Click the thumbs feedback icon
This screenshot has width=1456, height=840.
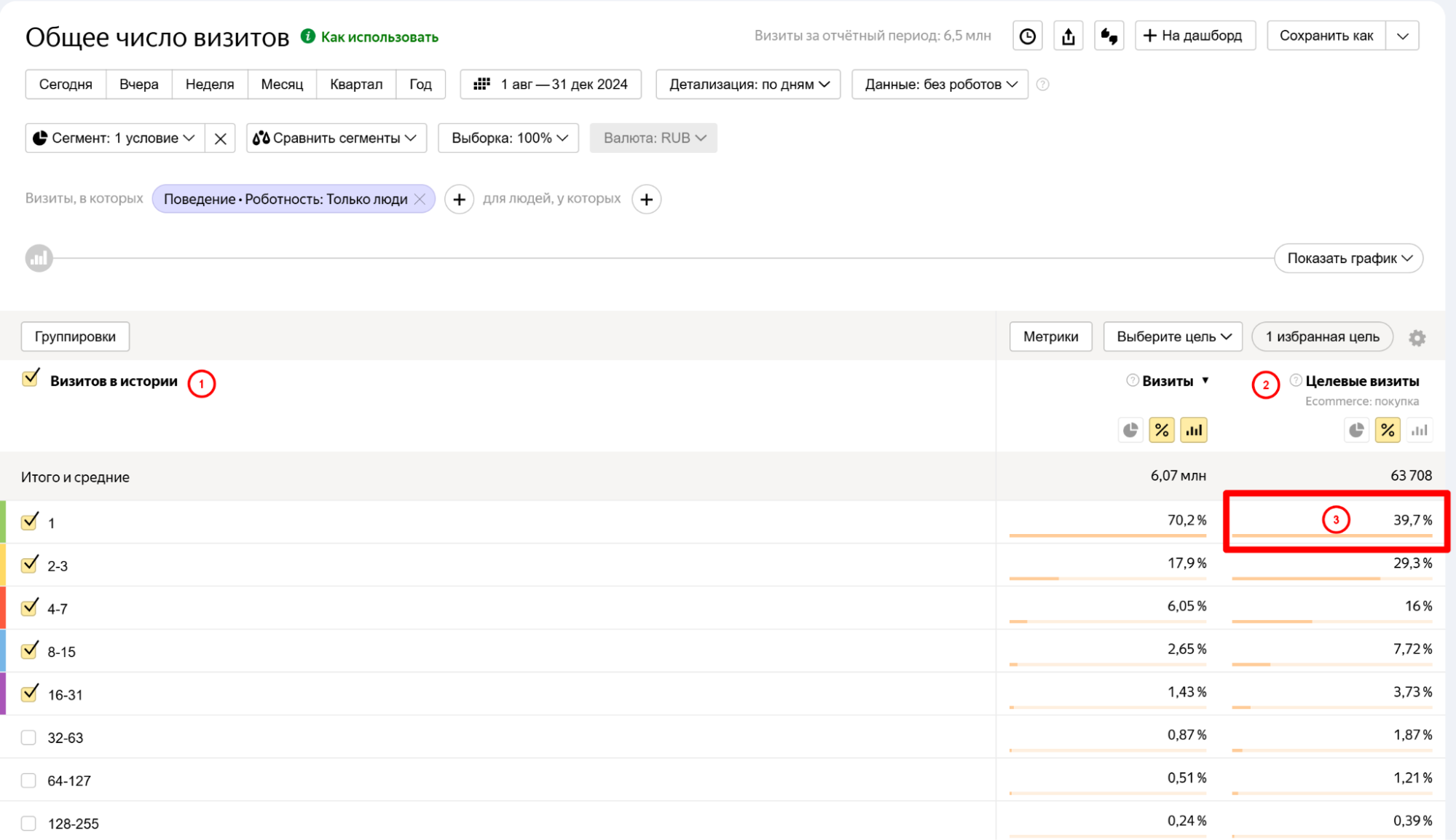[x=1109, y=36]
